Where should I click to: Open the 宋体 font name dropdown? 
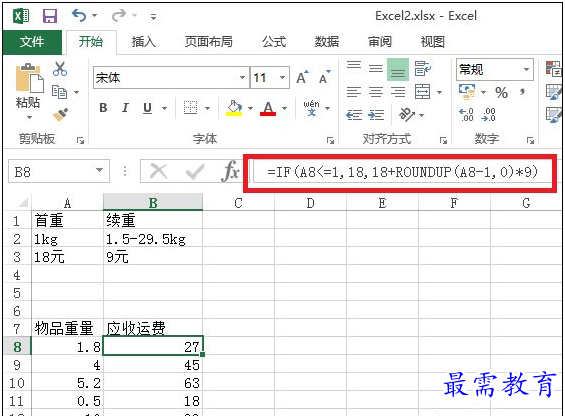pos(242,78)
